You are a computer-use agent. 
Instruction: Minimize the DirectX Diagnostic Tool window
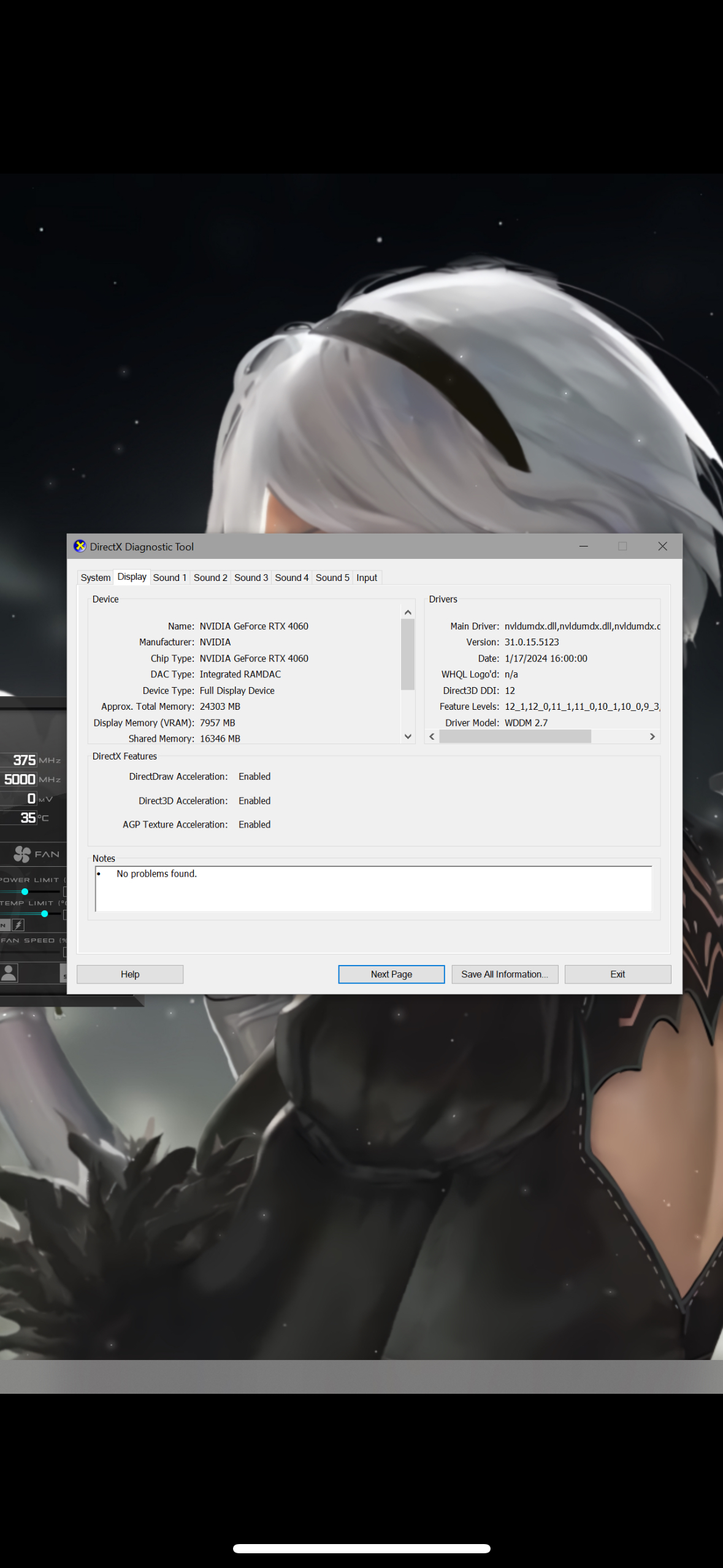click(584, 546)
